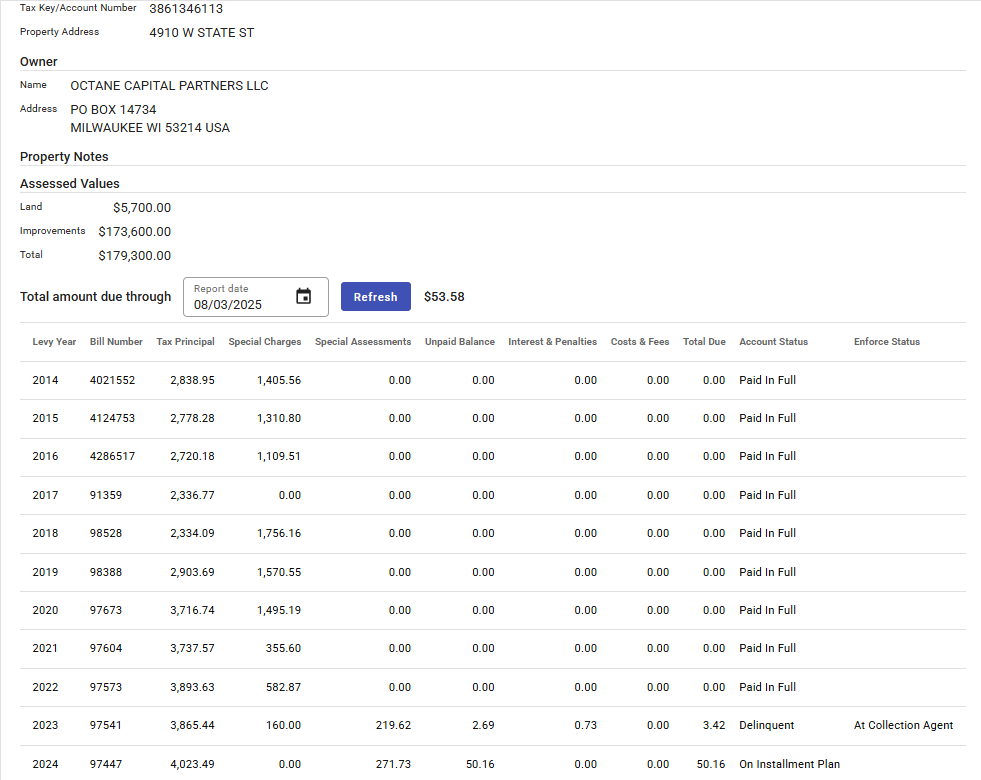
Task: Click the At Collection Agent enforce status
Action: pyautogui.click(x=903, y=726)
